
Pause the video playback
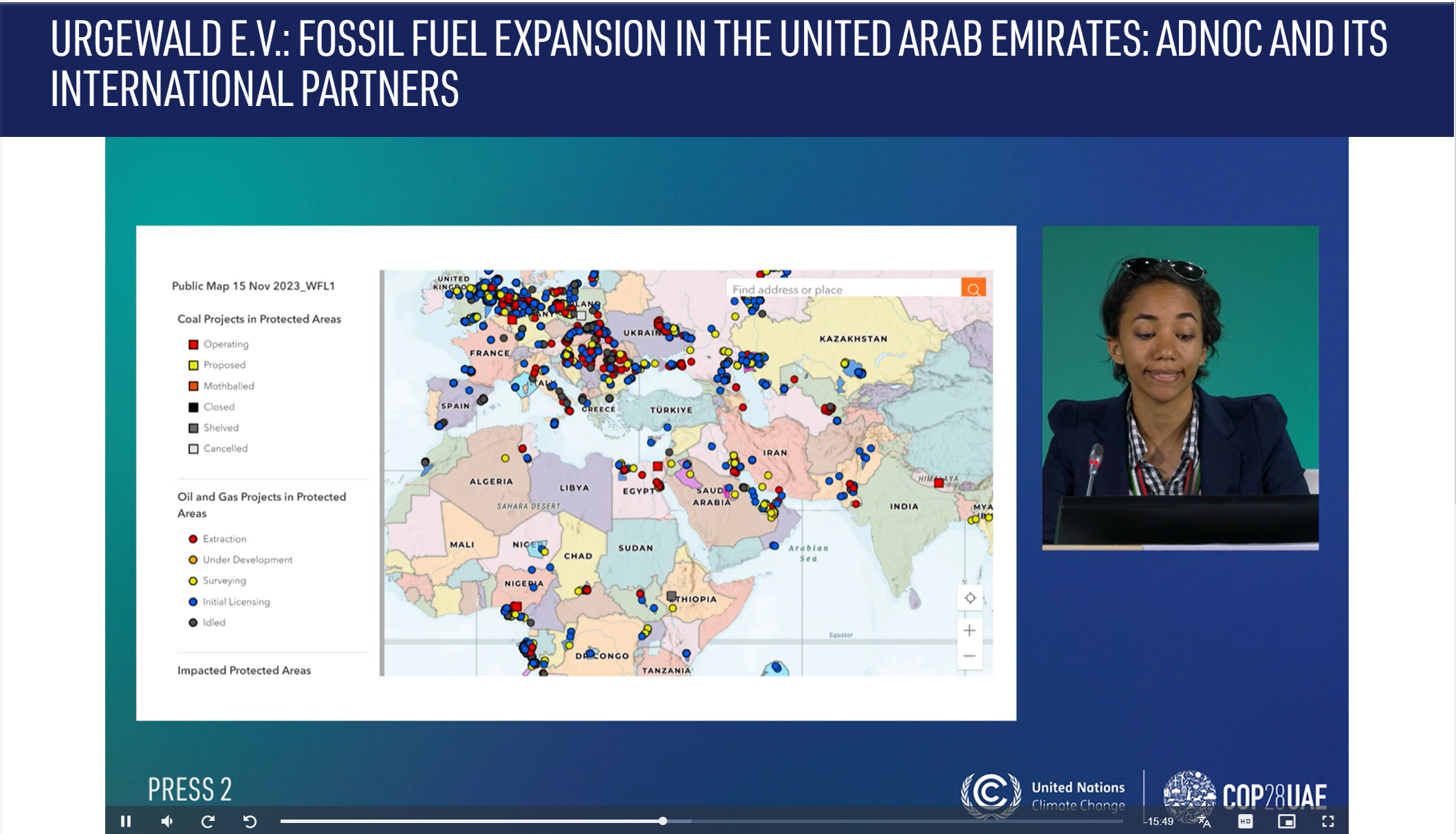tap(126, 821)
